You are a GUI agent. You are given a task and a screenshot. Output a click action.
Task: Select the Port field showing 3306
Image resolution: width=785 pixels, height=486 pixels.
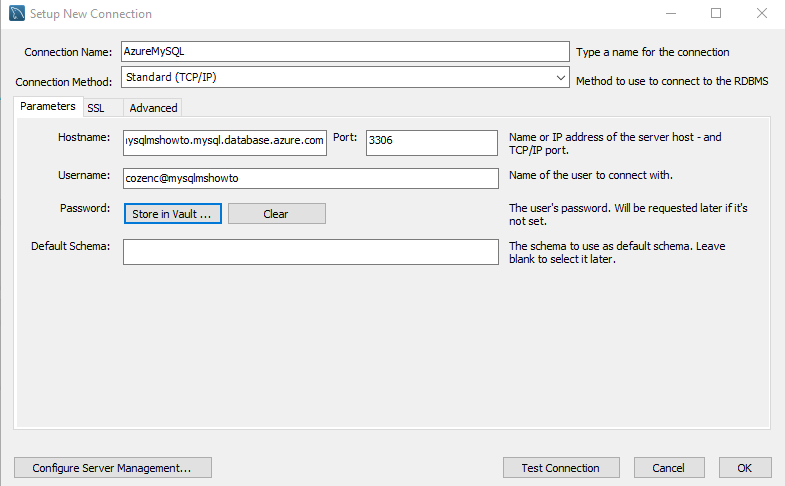(x=432, y=143)
